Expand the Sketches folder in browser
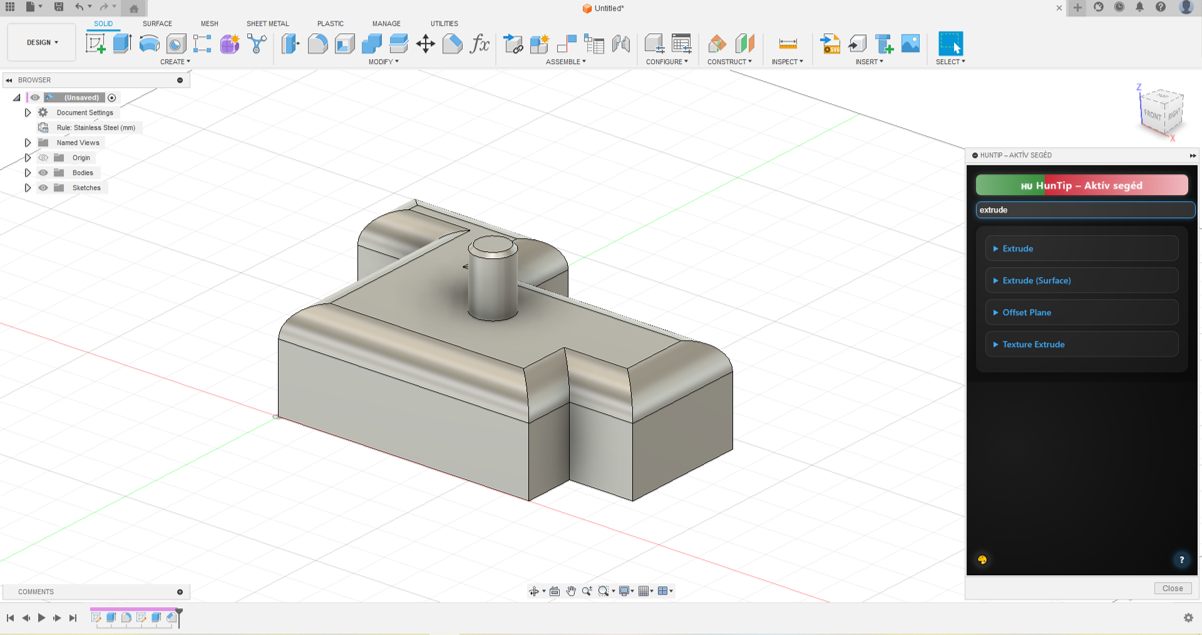The image size is (1202, 635). click(28, 188)
